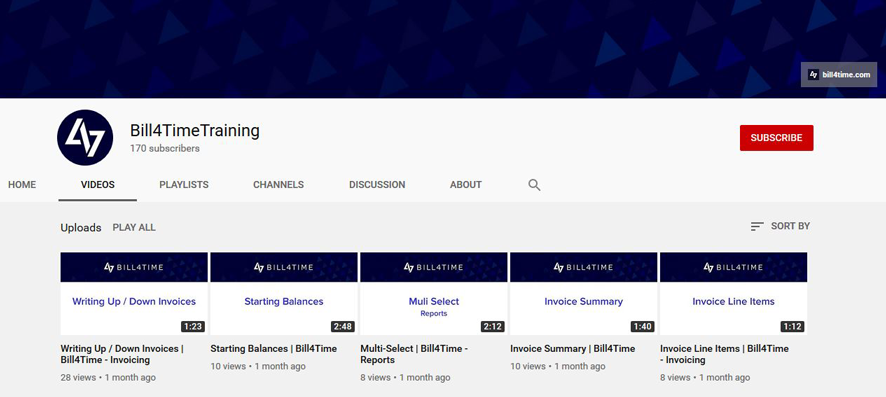
Task: Open Muli Select Reports video thumbnail
Action: click(433, 294)
